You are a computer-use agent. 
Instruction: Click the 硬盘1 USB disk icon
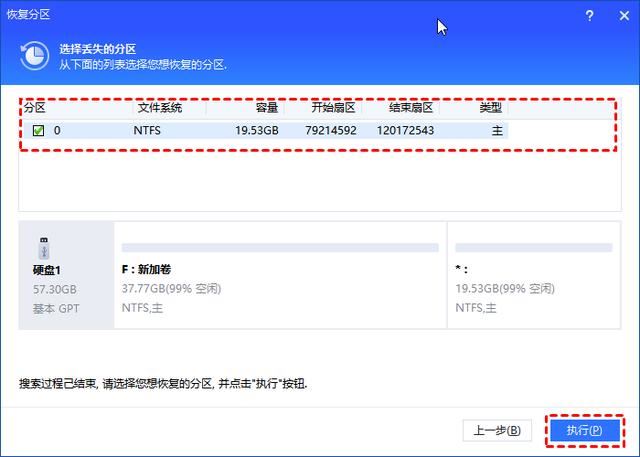coord(42,247)
